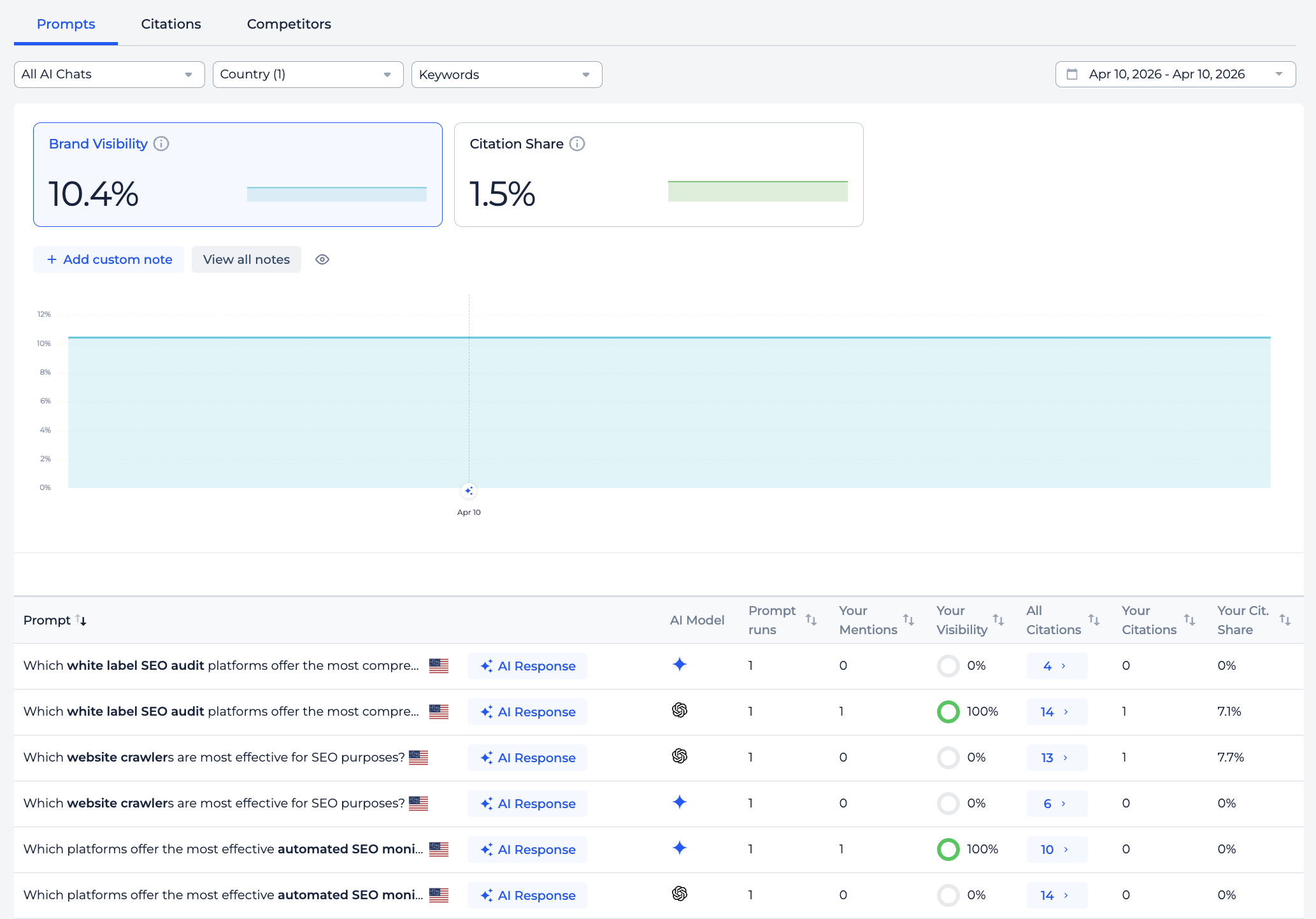The width and height of the screenshot is (1316, 919).
Task: Click Add custom note button
Action: click(x=109, y=259)
